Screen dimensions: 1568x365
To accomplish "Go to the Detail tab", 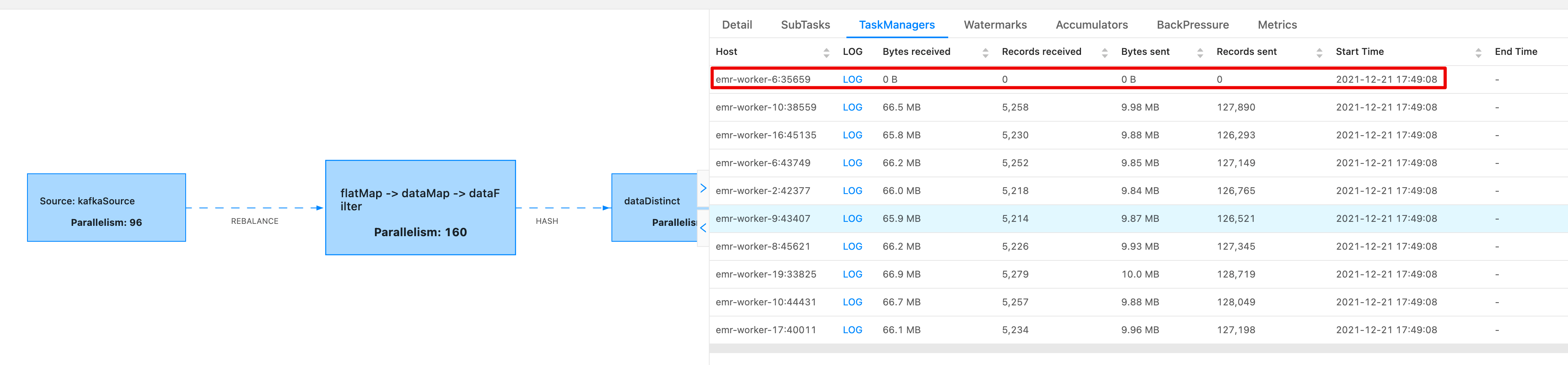I will 737,24.
